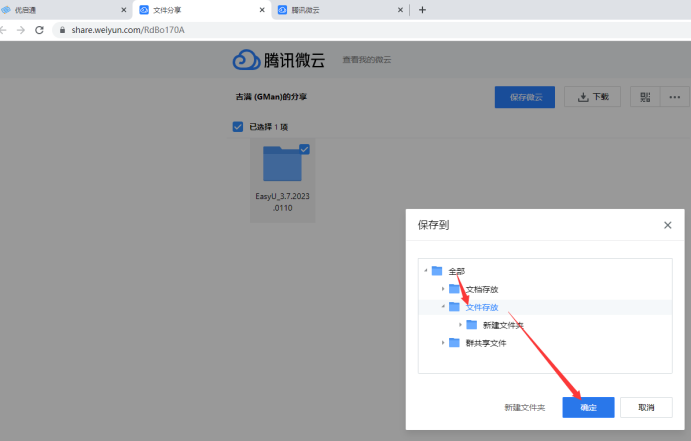Expand the 群共享文件 folder arrow
Viewport: 691px width, 441px height.
coord(443,343)
